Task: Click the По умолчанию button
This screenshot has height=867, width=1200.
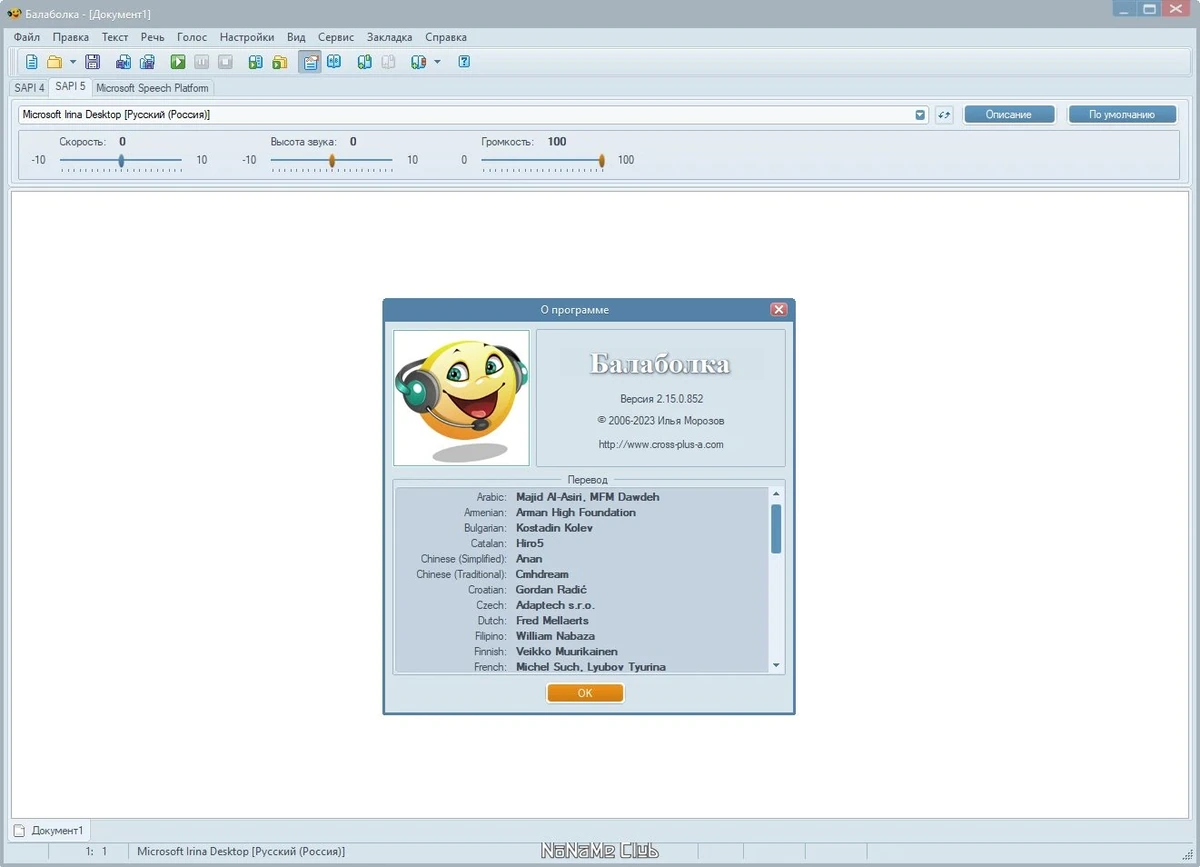Action: pyautogui.click(x=1122, y=115)
